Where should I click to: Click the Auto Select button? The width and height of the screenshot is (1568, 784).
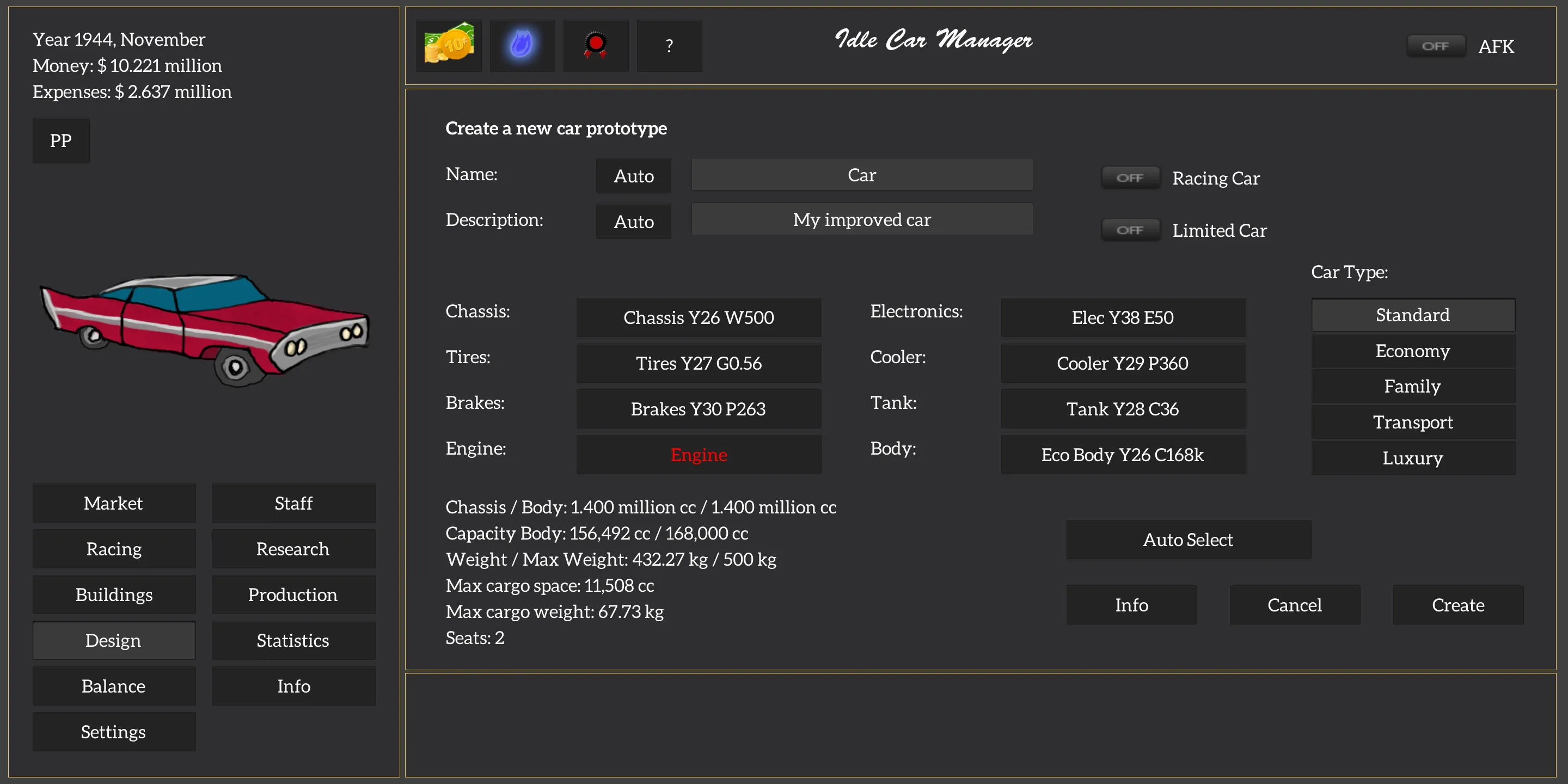pos(1189,540)
